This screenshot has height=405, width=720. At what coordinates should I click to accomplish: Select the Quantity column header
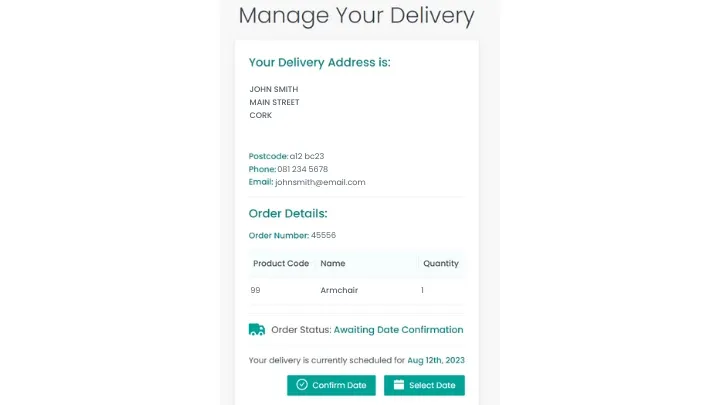pyautogui.click(x=441, y=264)
